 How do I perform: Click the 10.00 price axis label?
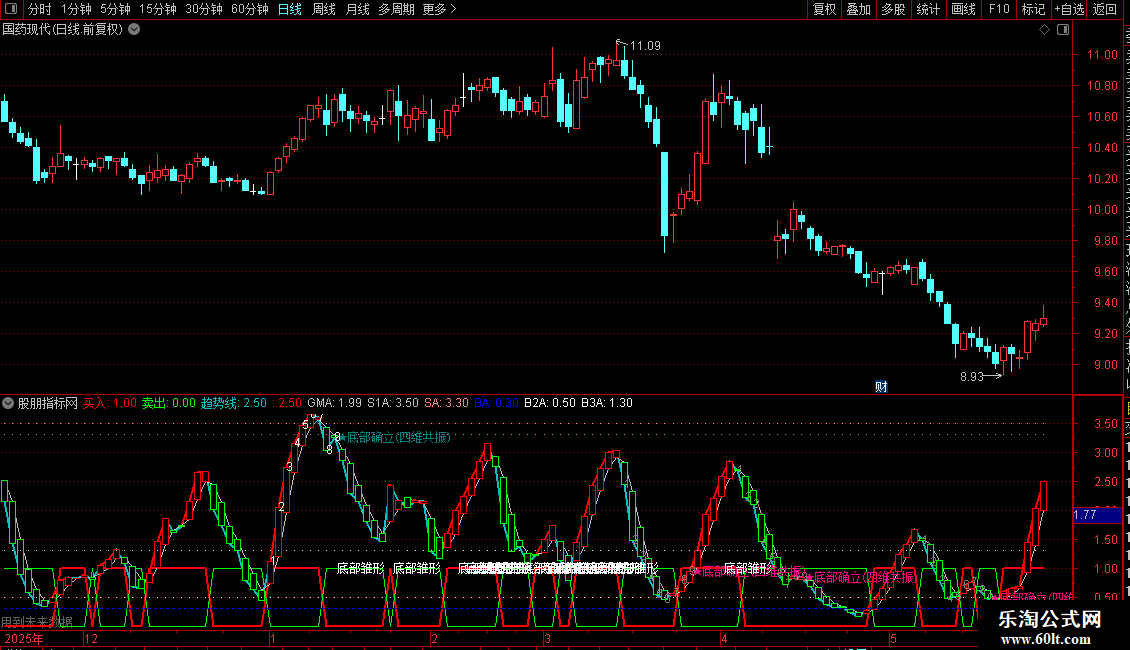pyautogui.click(x=1102, y=210)
